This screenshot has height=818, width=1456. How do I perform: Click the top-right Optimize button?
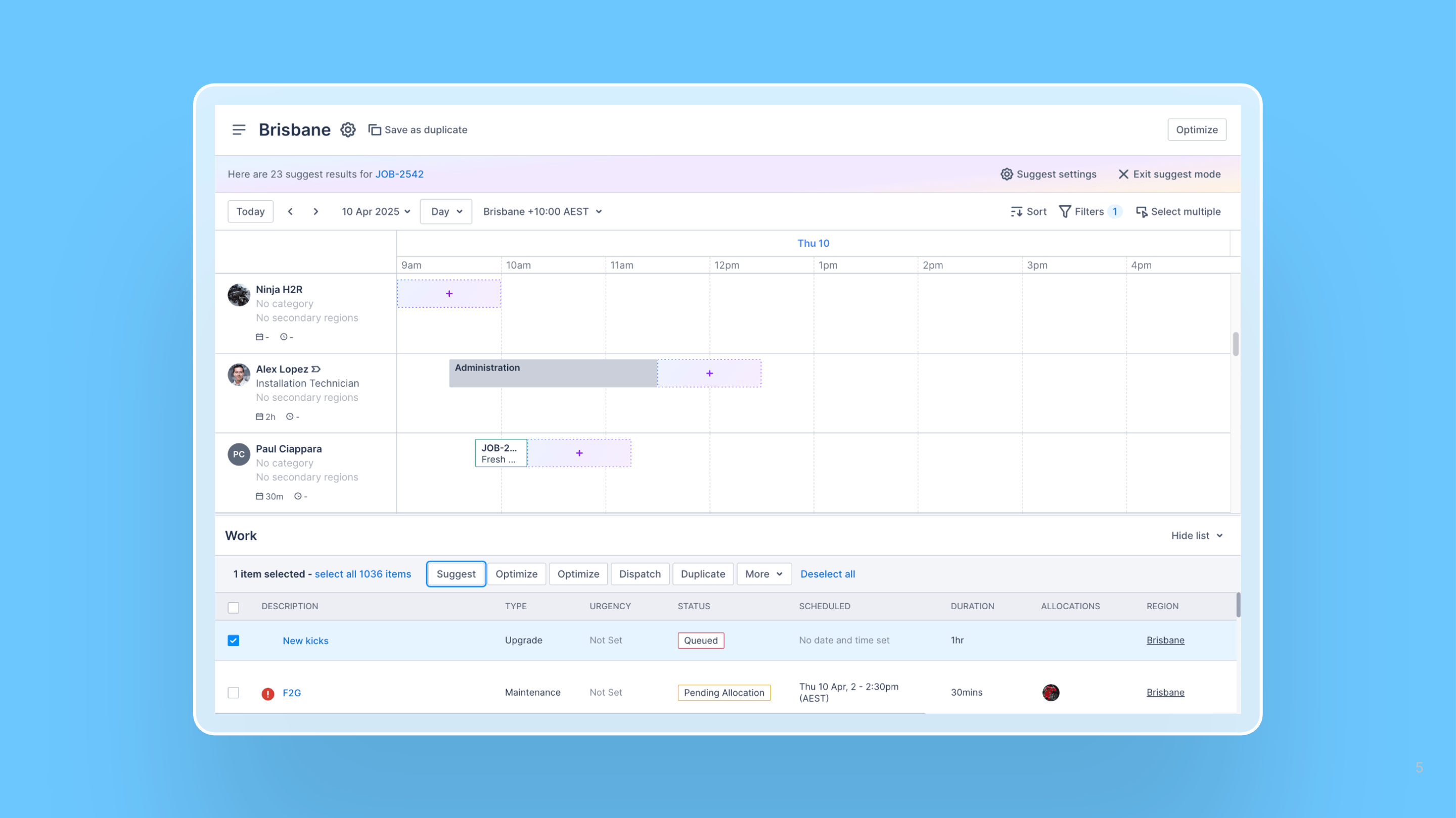tap(1197, 129)
